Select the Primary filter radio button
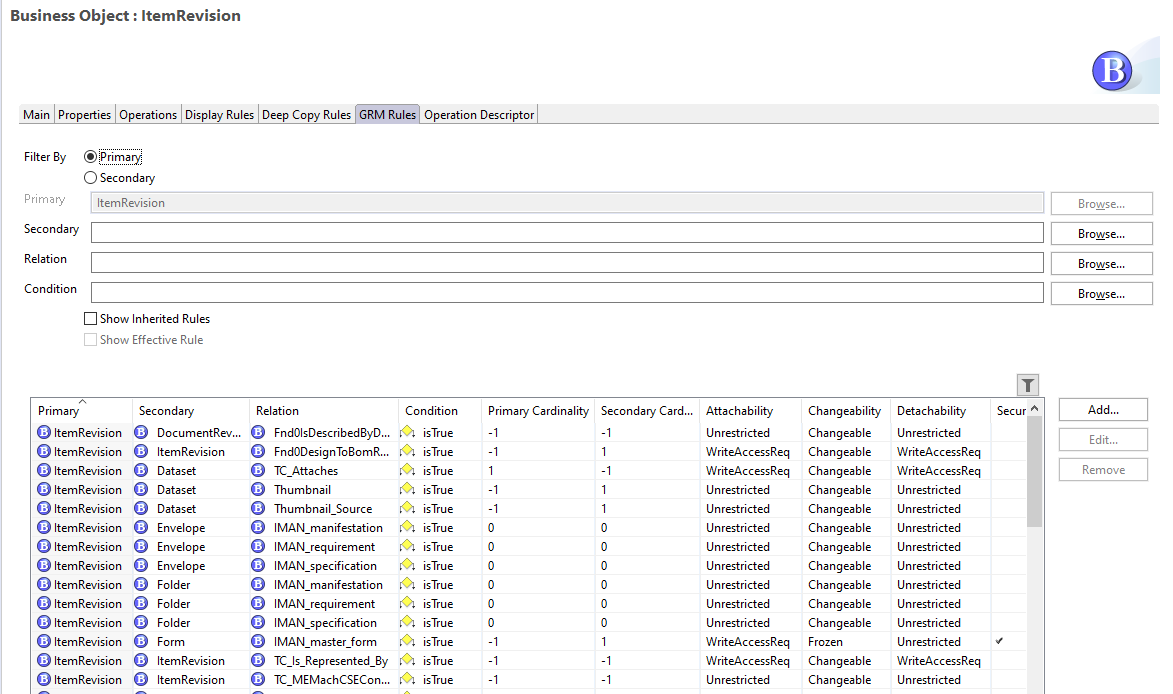This screenshot has height=694, width=1173. 91,156
